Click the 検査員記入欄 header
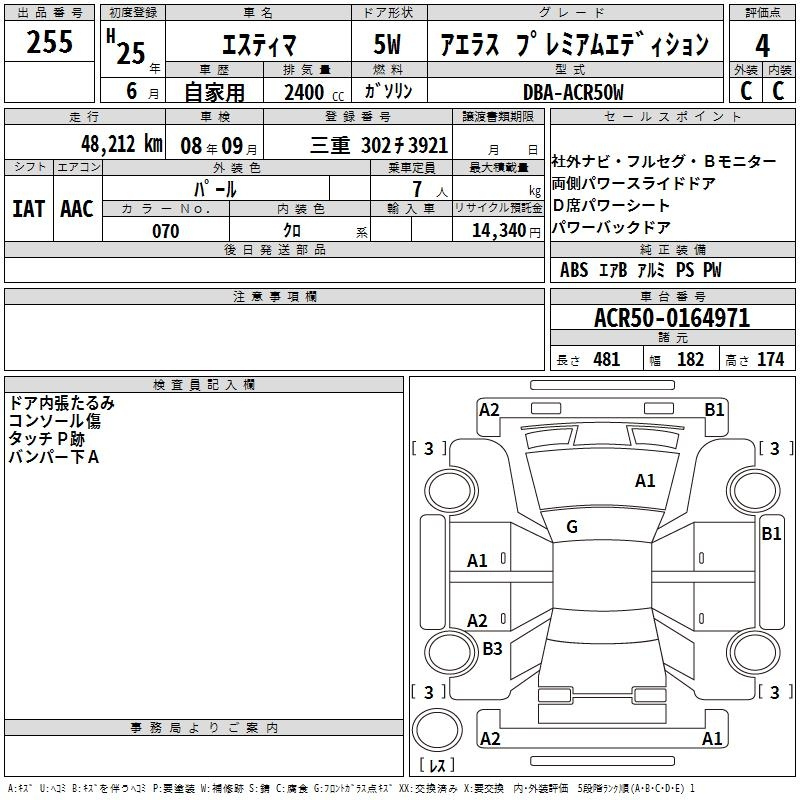This screenshot has width=800, height=800. [x=204, y=385]
